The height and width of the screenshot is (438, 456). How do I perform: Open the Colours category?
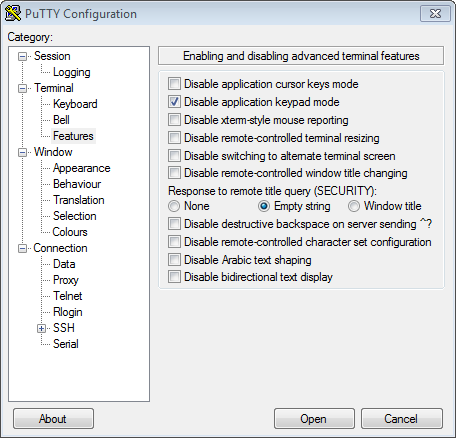[x=70, y=232]
